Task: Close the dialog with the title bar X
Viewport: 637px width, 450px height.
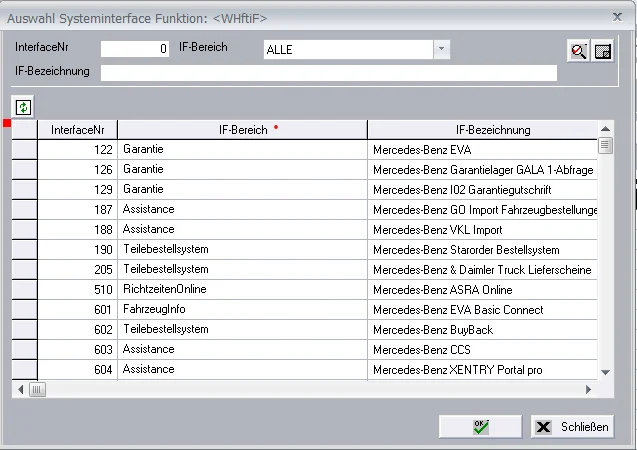Action: click(617, 17)
